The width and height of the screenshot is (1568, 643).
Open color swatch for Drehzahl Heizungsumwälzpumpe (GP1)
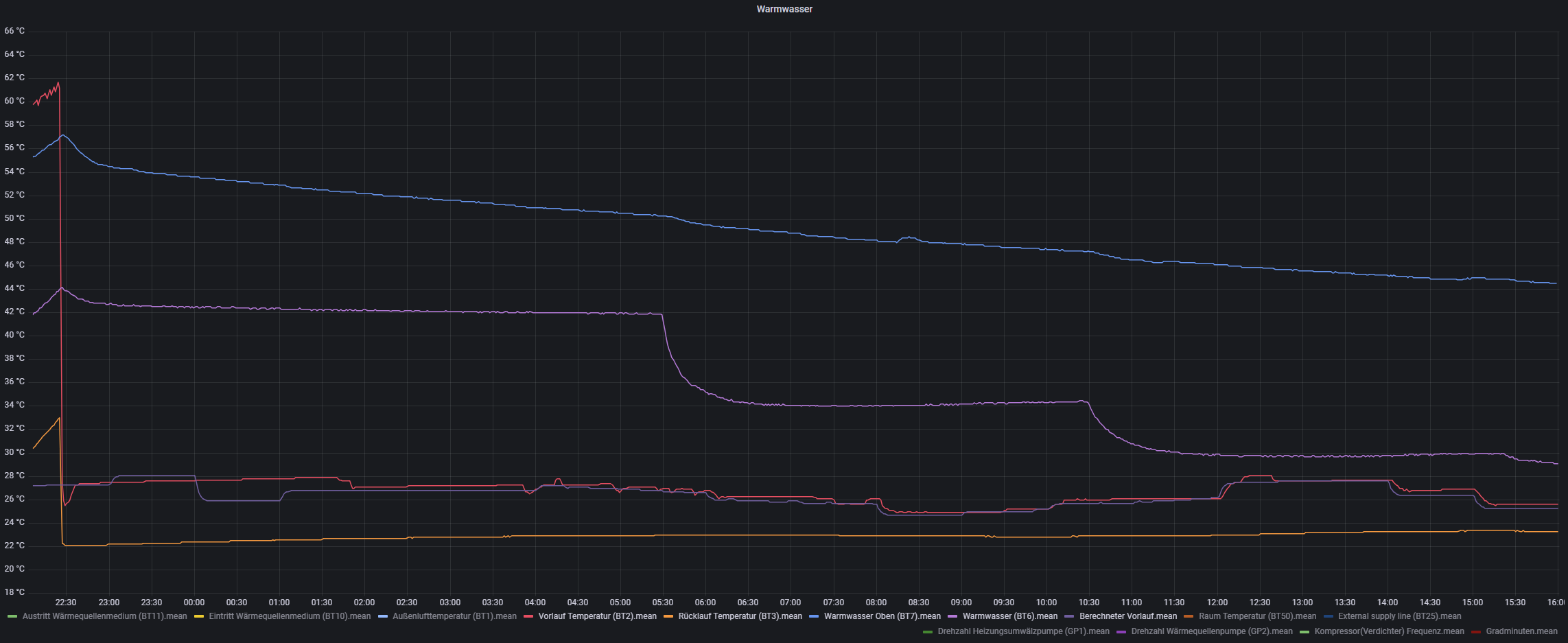(928, 631)
